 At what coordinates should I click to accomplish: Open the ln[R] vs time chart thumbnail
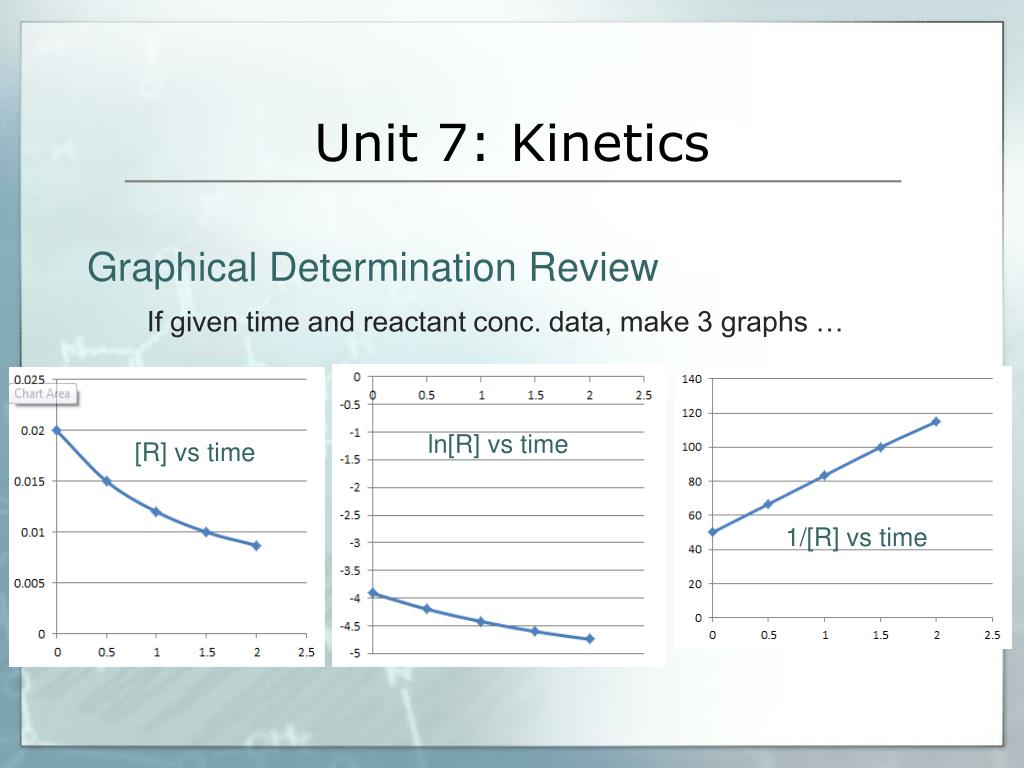tap(499, 515)
